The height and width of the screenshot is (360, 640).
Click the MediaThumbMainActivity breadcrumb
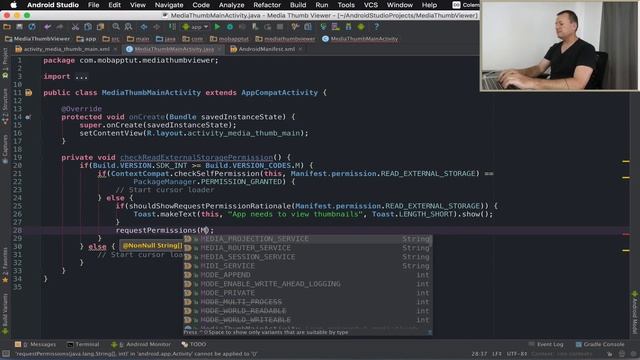360,39
